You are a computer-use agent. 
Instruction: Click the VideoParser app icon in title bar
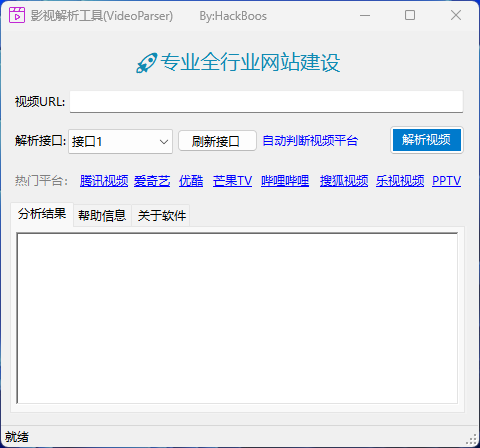point(17,15)
